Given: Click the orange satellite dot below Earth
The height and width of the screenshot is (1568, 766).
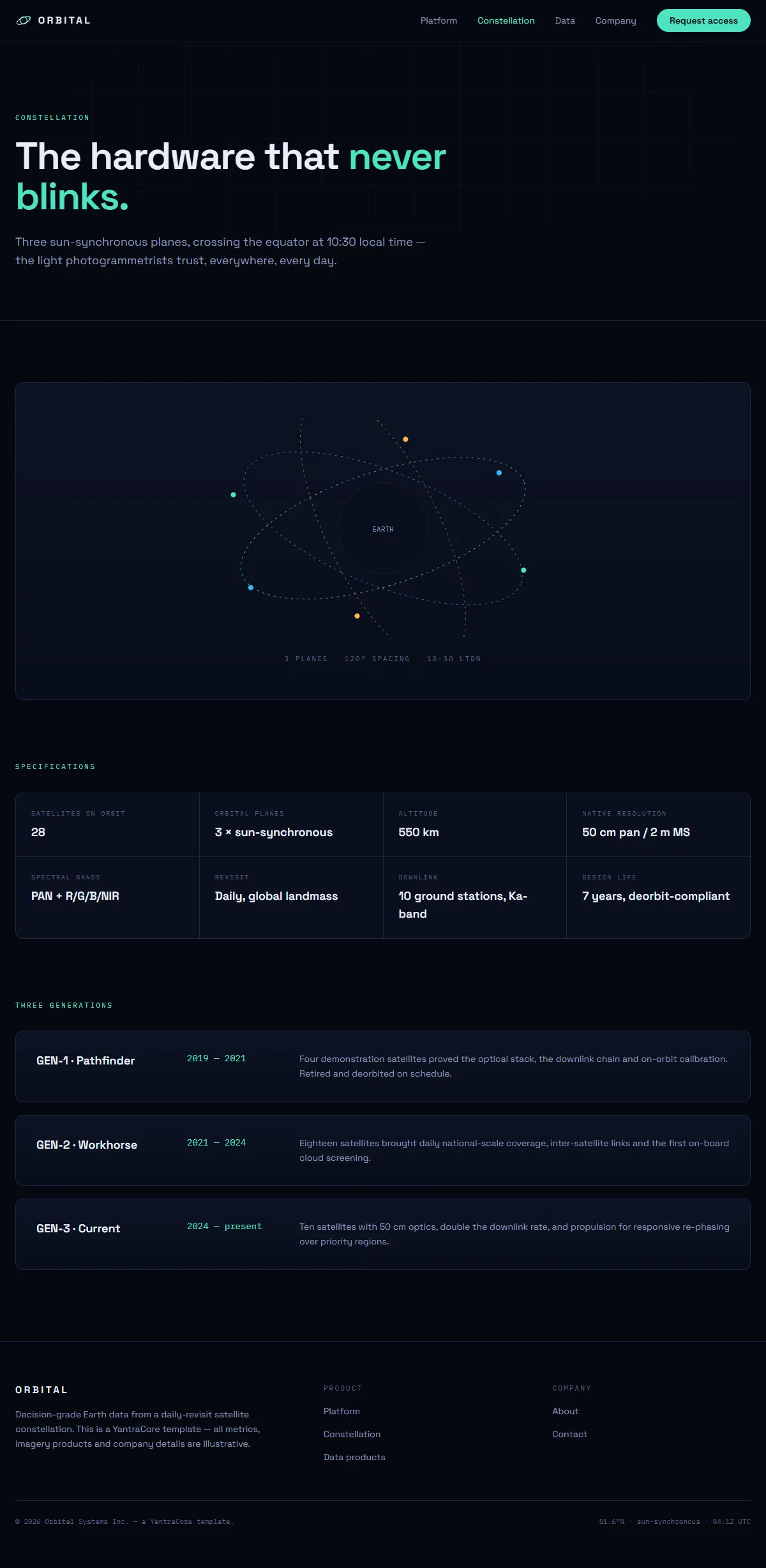Looking at the screenshot, I should click(357, 616).
